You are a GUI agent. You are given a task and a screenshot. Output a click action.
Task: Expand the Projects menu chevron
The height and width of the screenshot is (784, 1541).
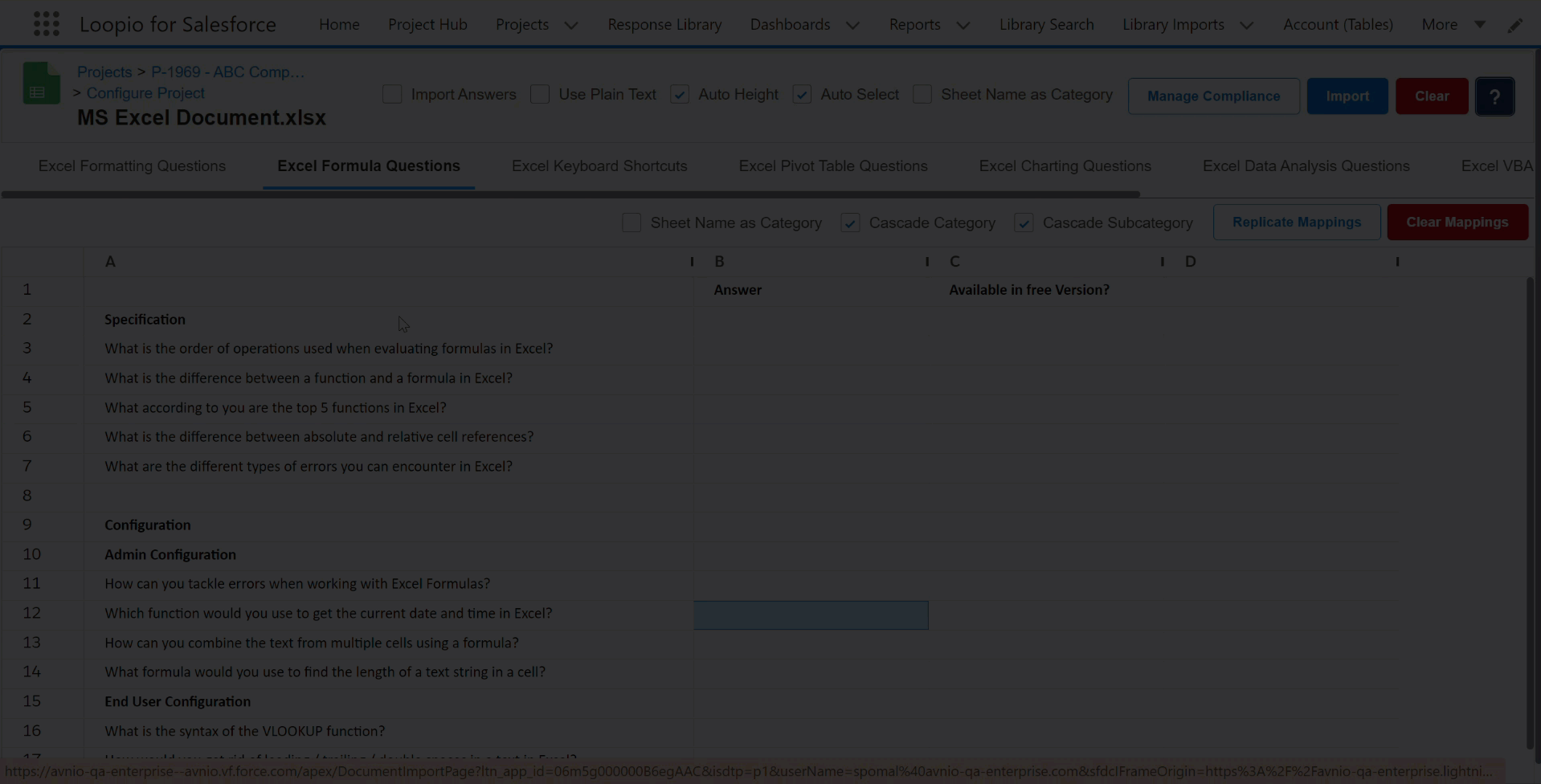[x=571, y=25]
